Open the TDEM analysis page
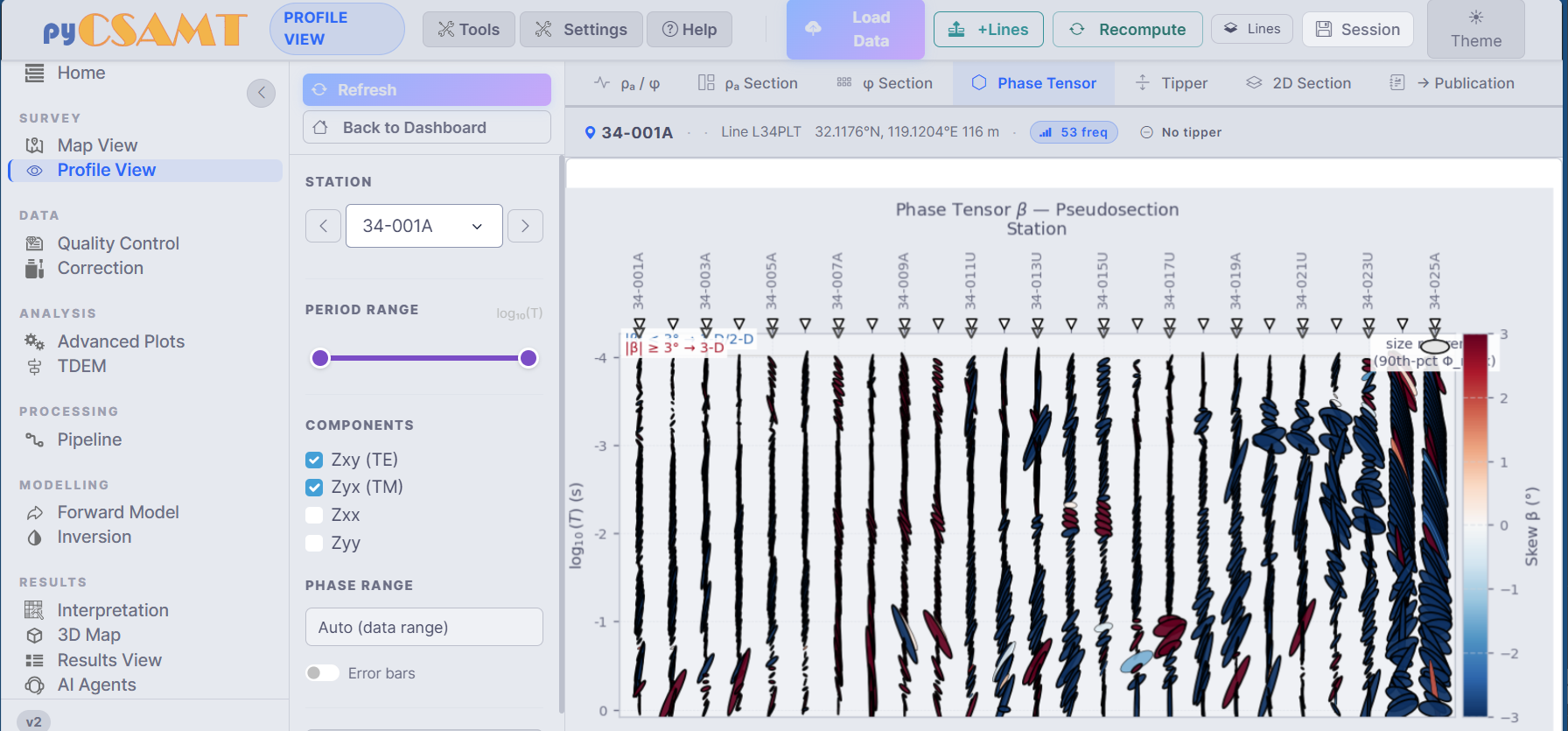 (x=81, y=366)
